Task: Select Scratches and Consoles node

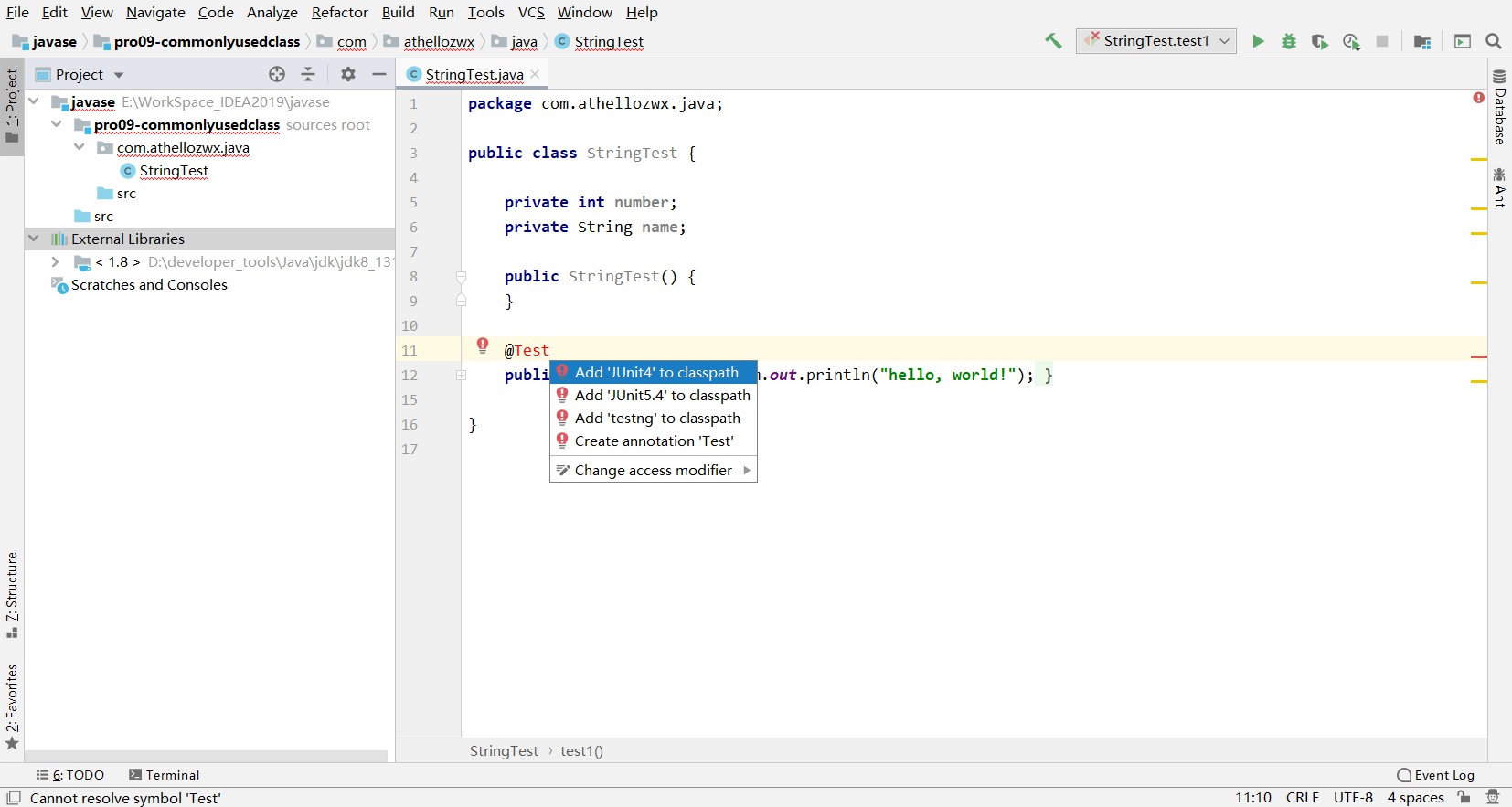Action: click(149, 284)
